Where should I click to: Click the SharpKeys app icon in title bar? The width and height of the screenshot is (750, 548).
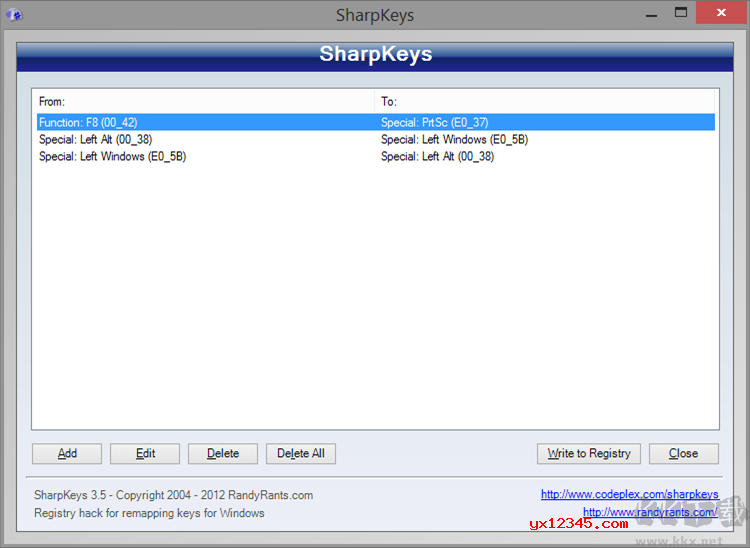click(x=14, y=14)
